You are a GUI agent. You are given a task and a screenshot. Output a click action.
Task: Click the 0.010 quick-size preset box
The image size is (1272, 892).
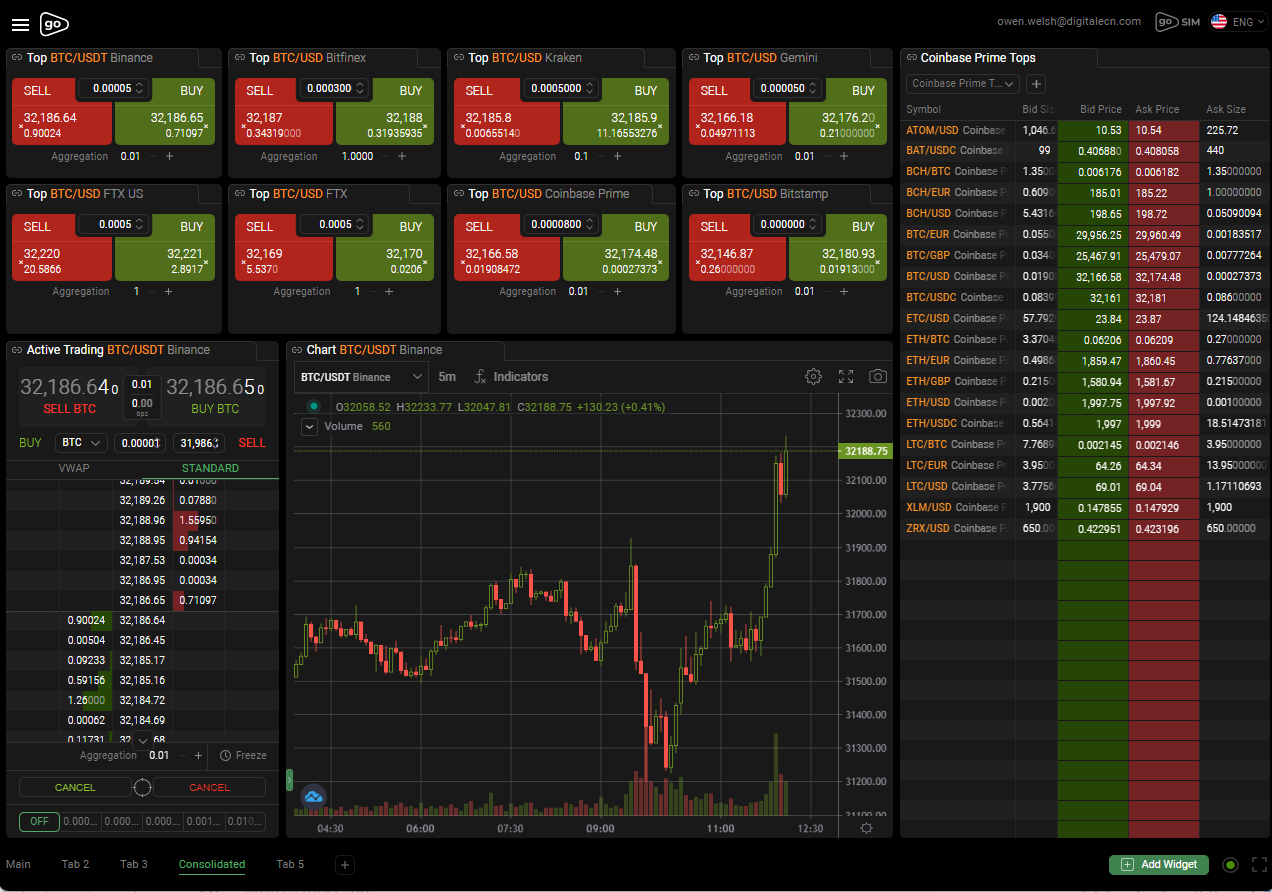click(245, 822)
